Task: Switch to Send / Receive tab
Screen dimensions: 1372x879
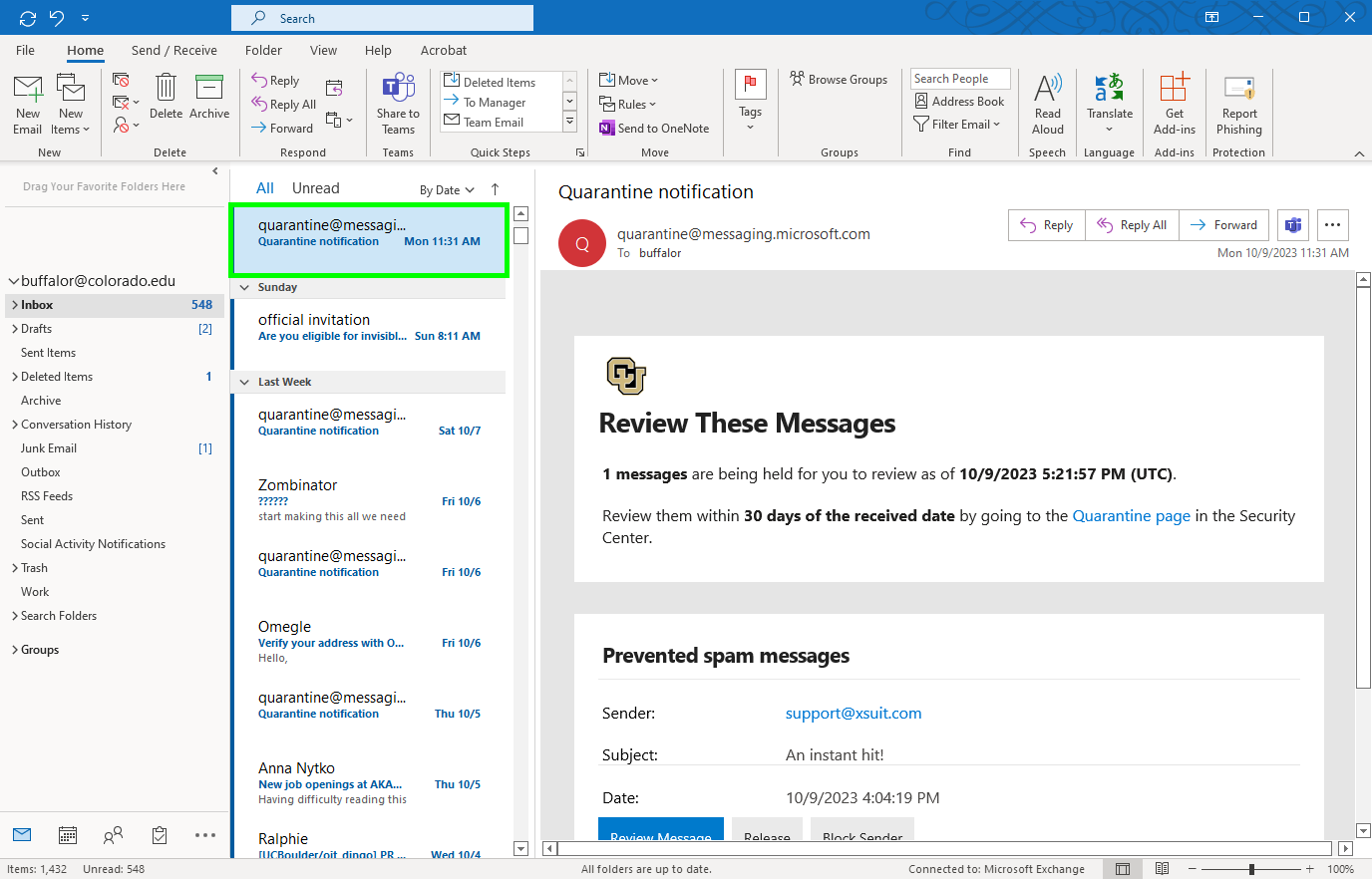Action: tap(173, 50)
